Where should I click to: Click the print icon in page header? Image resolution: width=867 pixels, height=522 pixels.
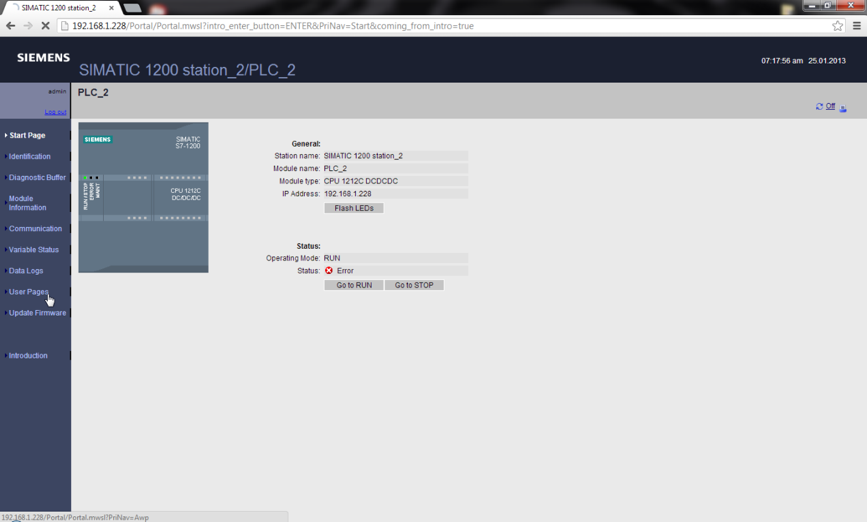pyautogui.click(x=843, y=108)
